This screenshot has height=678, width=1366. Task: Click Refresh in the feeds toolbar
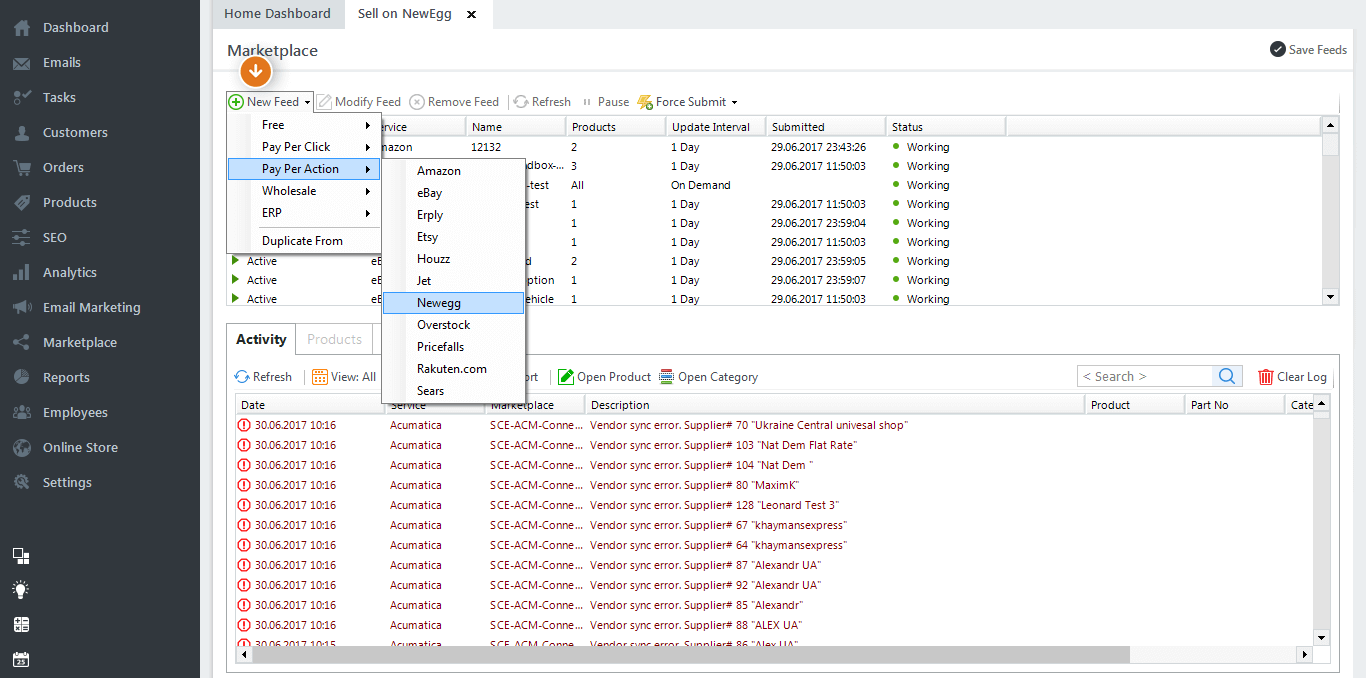click(542, 102)
